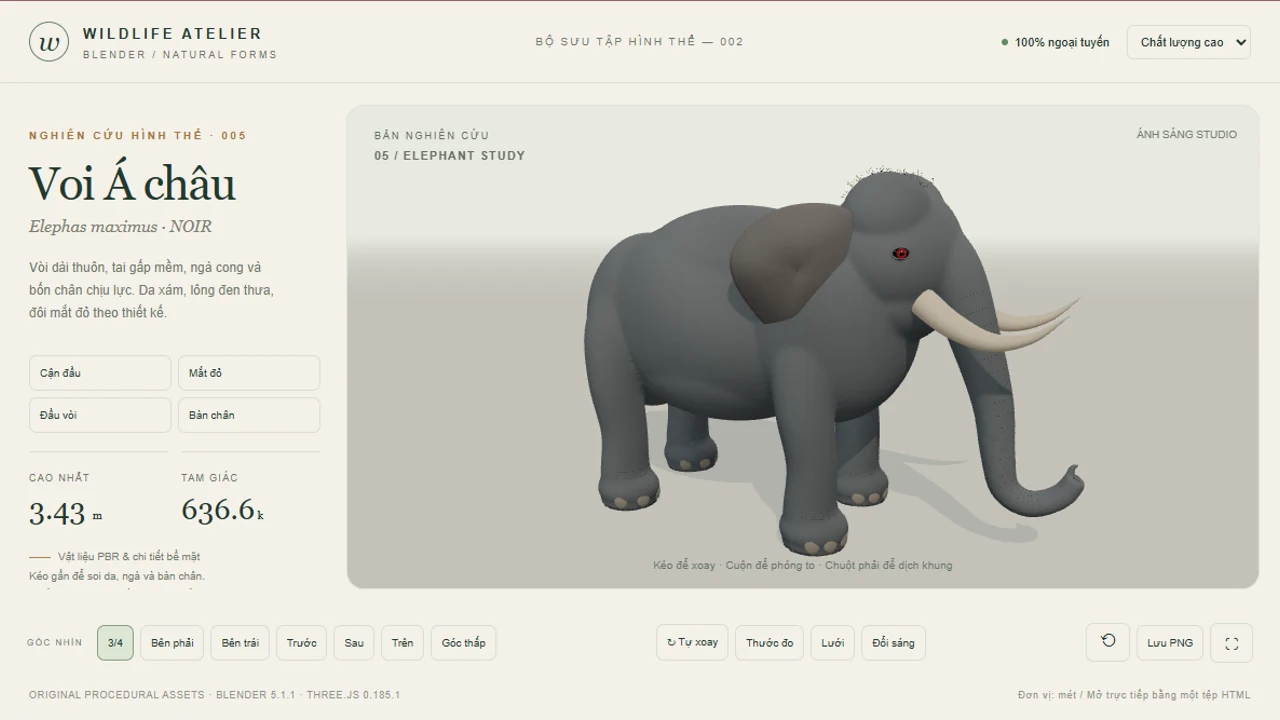Click the 636.6 k triangle count
This screenshot has height=720, width=1280.
223,510
